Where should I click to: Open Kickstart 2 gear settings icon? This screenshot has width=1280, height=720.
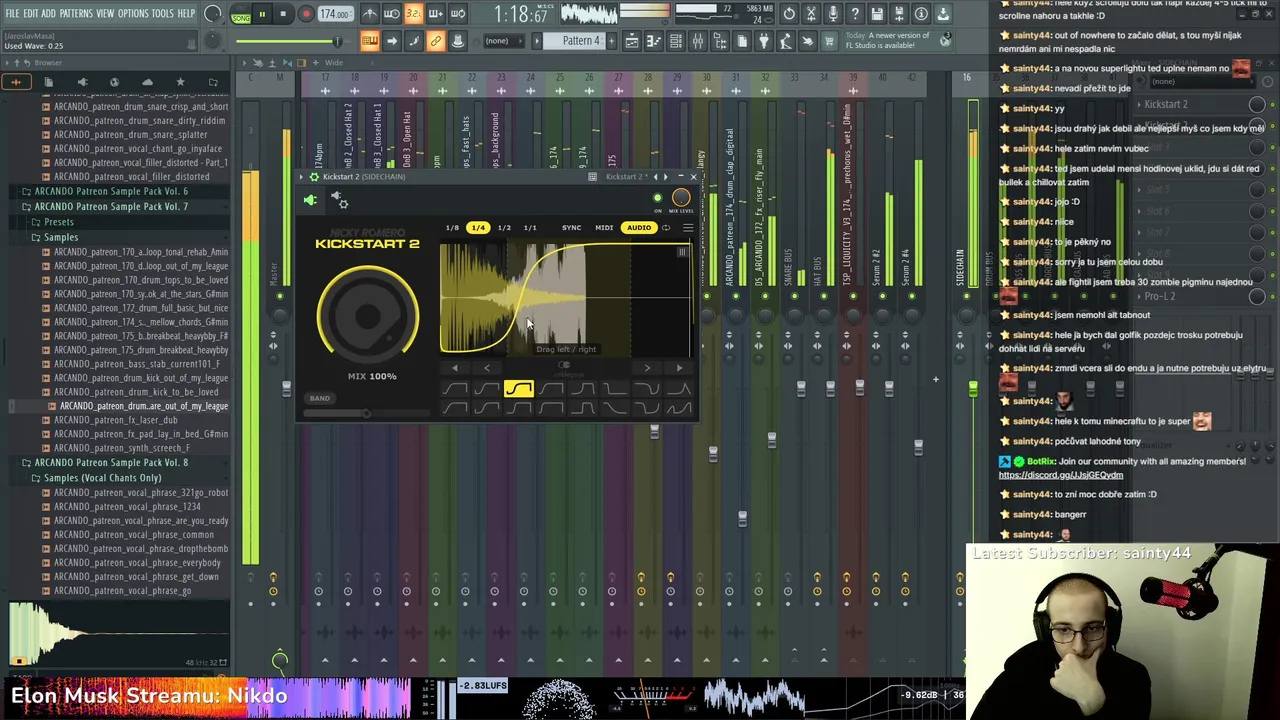pyautogui.click(x=314, y=176)
